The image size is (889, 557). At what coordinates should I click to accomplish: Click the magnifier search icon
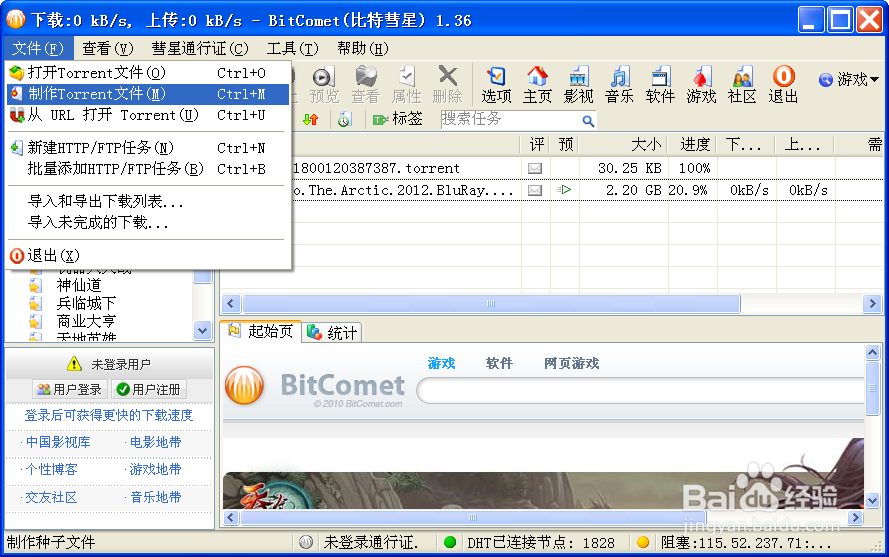[588, 121]
